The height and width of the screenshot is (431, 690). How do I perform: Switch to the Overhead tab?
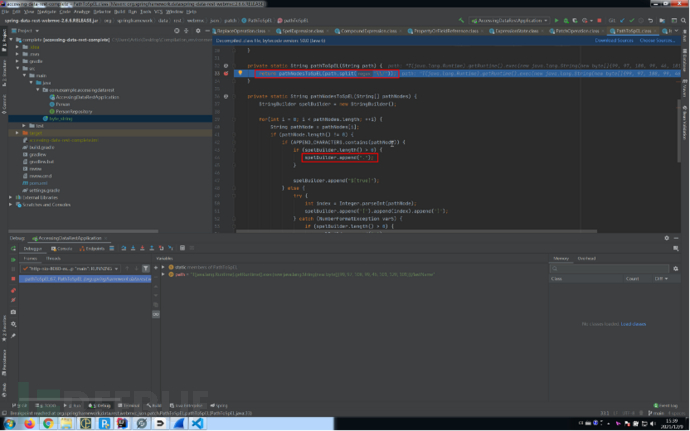point(587,258)
